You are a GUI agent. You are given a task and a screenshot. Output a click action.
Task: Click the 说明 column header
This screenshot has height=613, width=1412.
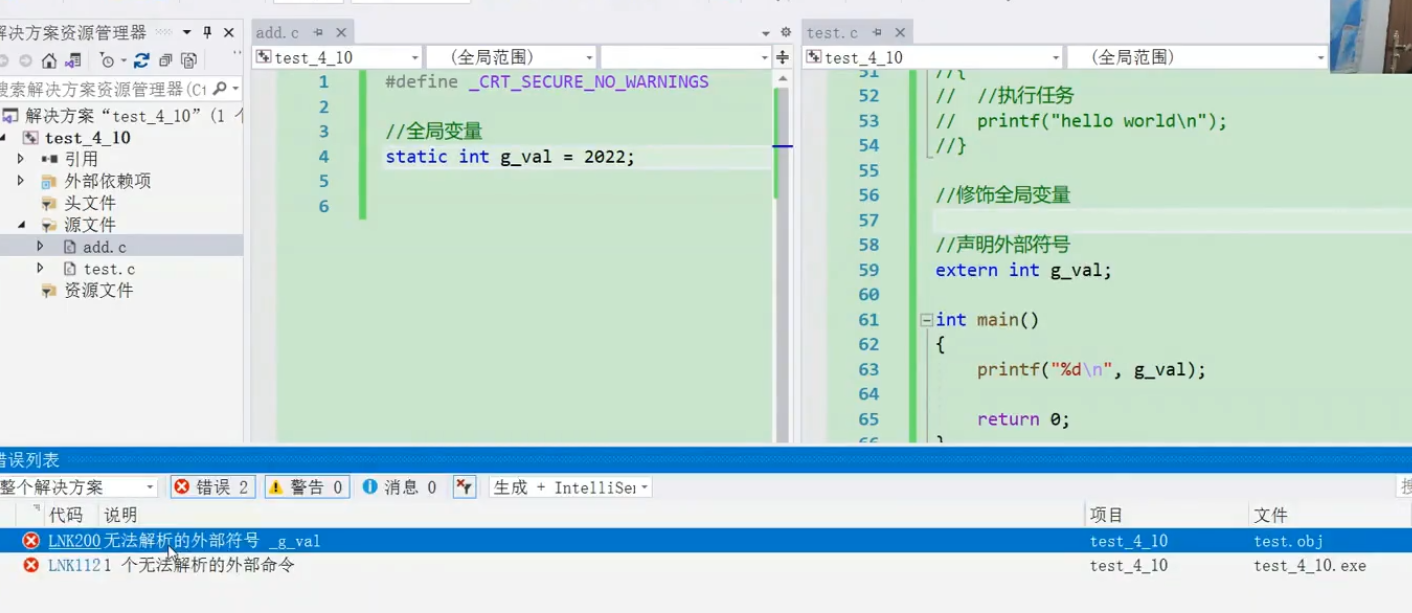point(121,515)
